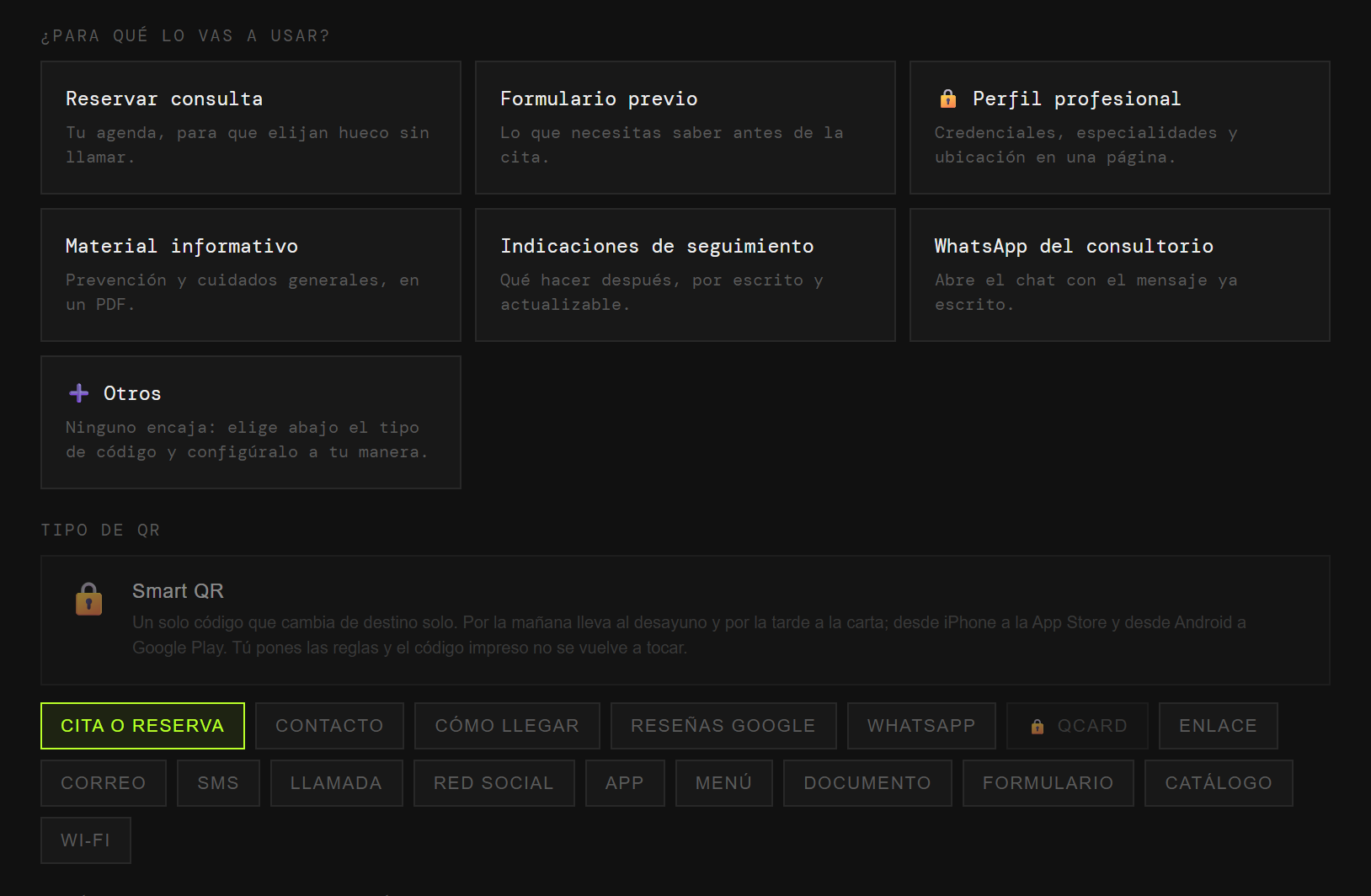Select the CITA O RESERVA type
1371x896 pixels.
click(x=142, y=726)
